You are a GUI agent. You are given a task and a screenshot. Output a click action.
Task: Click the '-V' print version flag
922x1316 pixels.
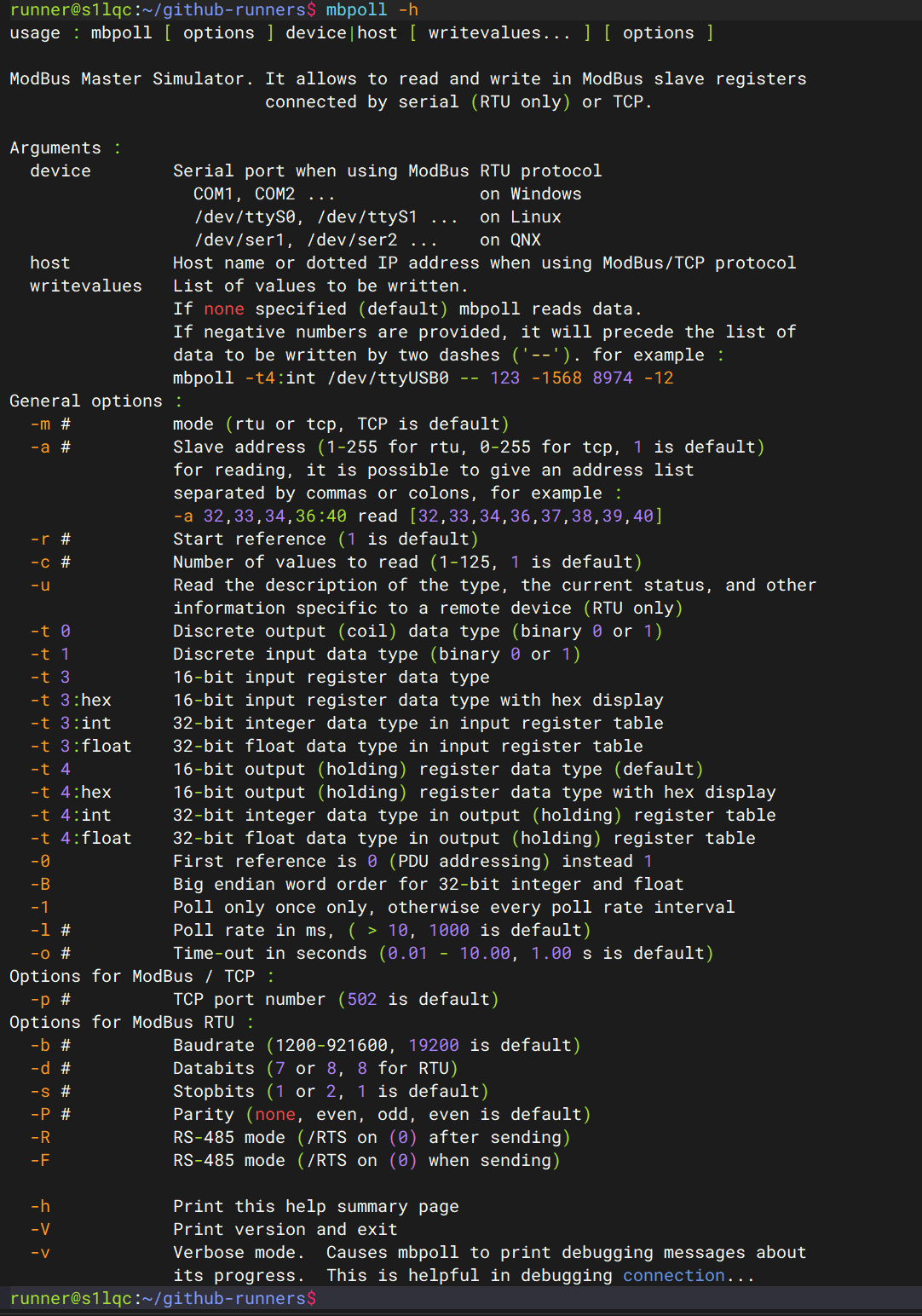pos(40,1229)
